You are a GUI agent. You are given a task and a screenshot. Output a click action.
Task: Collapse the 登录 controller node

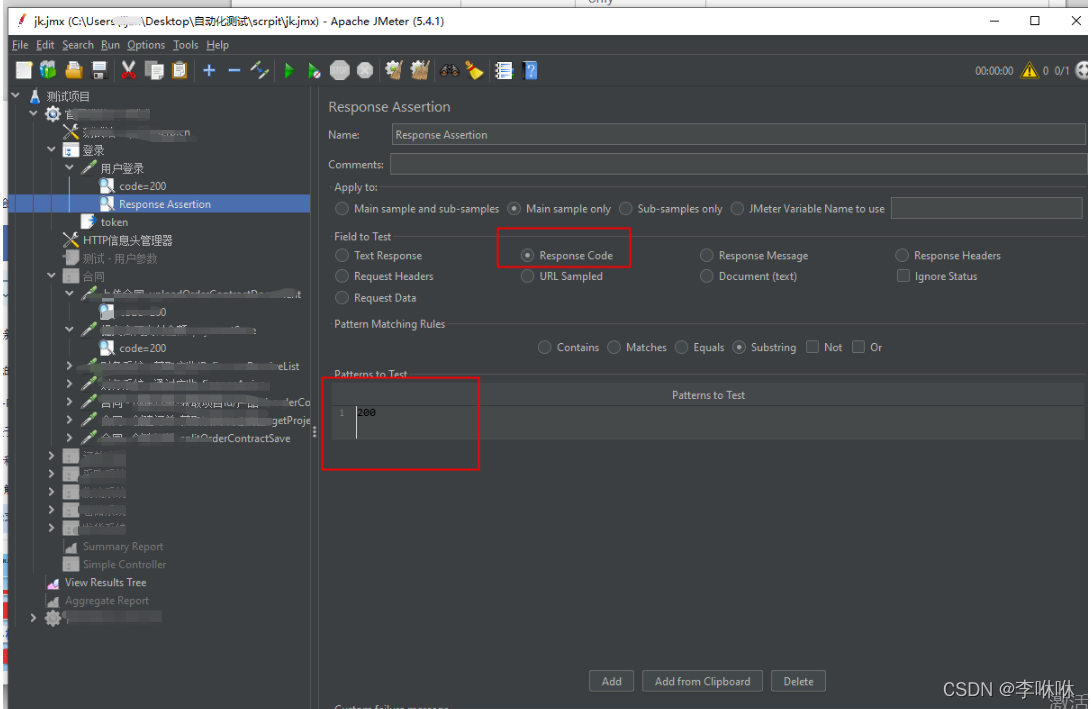coord(51,149)
